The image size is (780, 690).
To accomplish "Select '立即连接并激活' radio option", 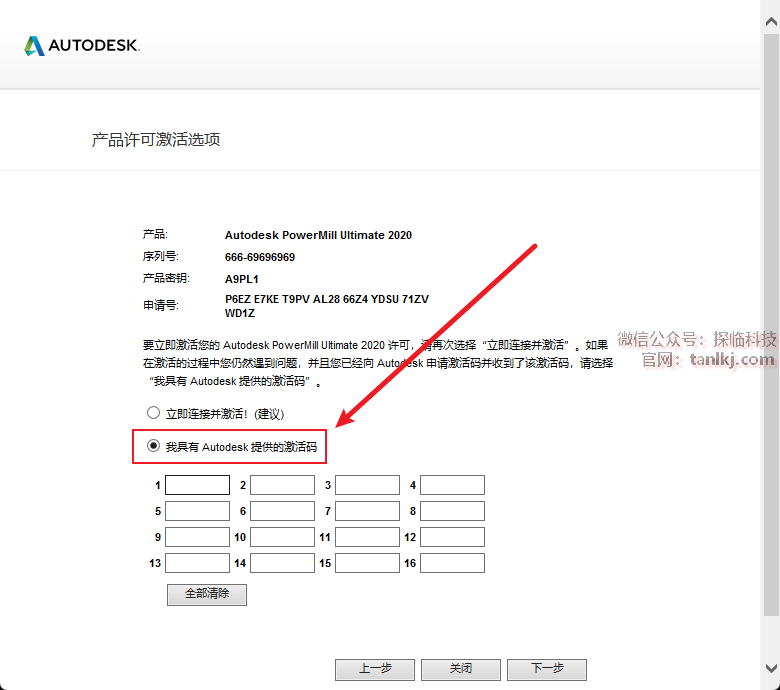I will tap(153, 413).
